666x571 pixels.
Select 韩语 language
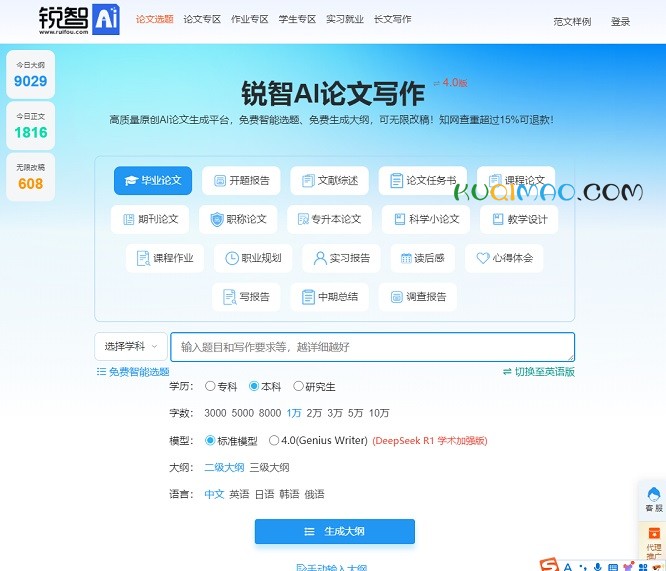[x=289, y=494]
